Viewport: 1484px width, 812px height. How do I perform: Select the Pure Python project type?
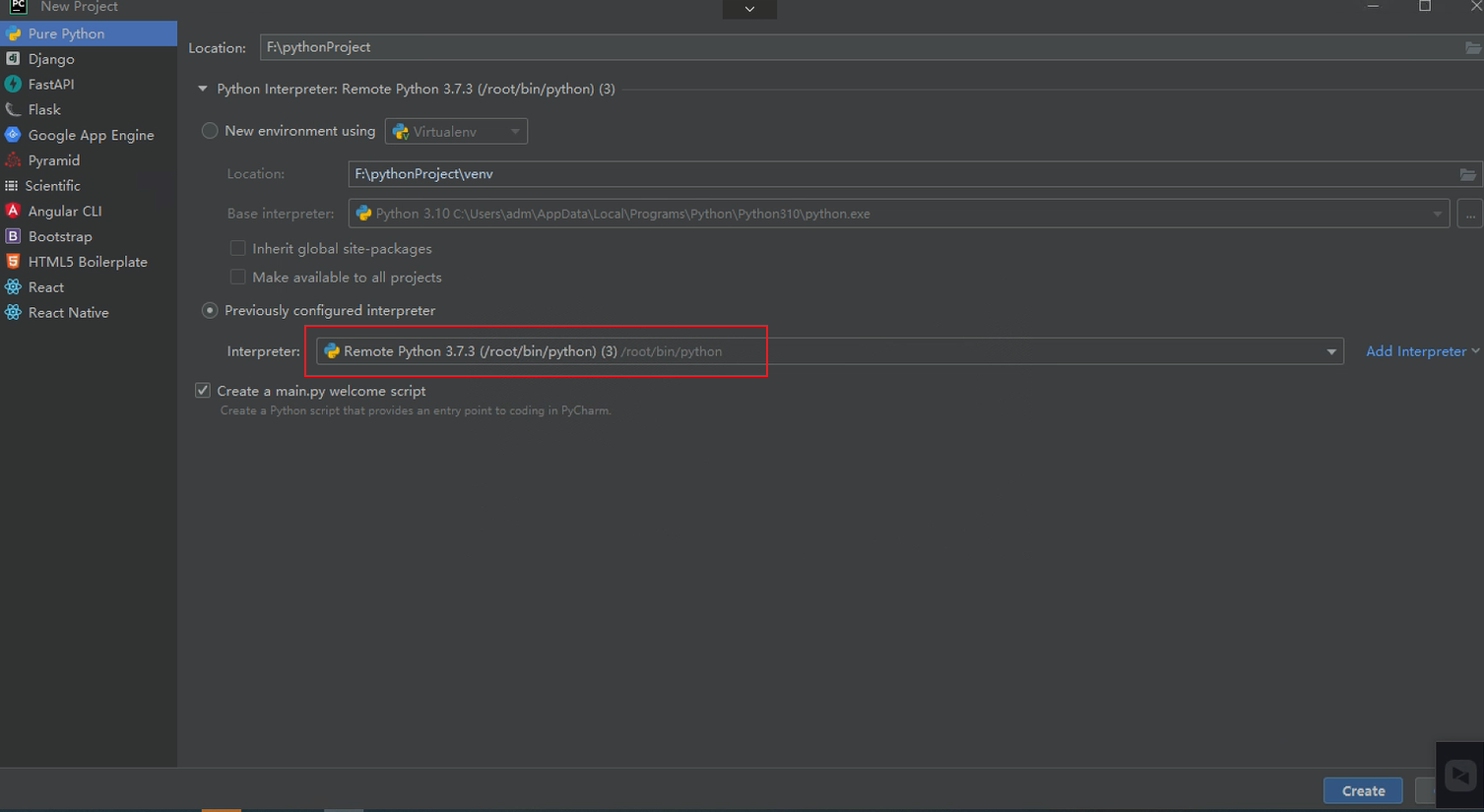pyautogui.click(x=89, y=33)
